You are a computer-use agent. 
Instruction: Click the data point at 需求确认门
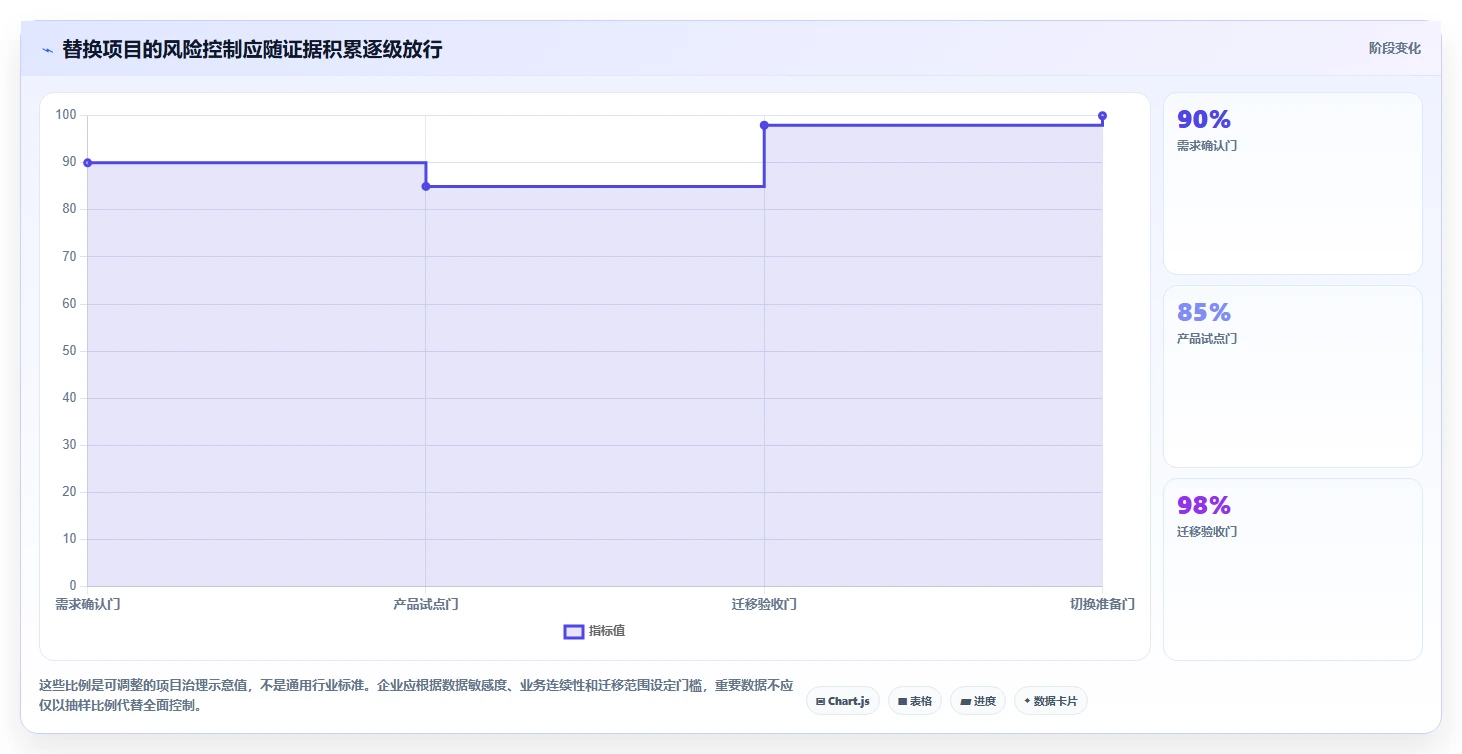[x=88, y=163]
